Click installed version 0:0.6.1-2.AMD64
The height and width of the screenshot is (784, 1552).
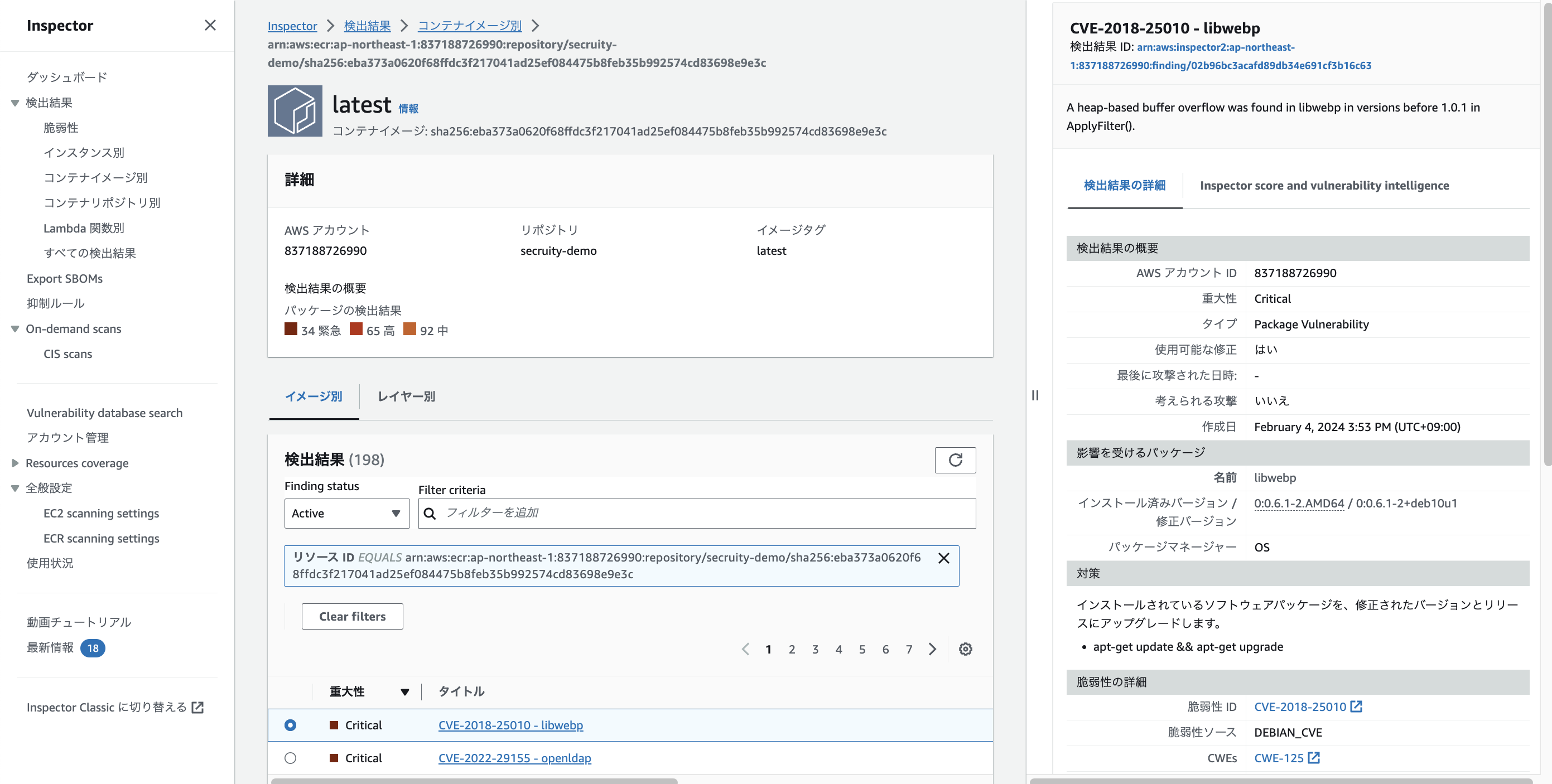[x=1299, y=504]
